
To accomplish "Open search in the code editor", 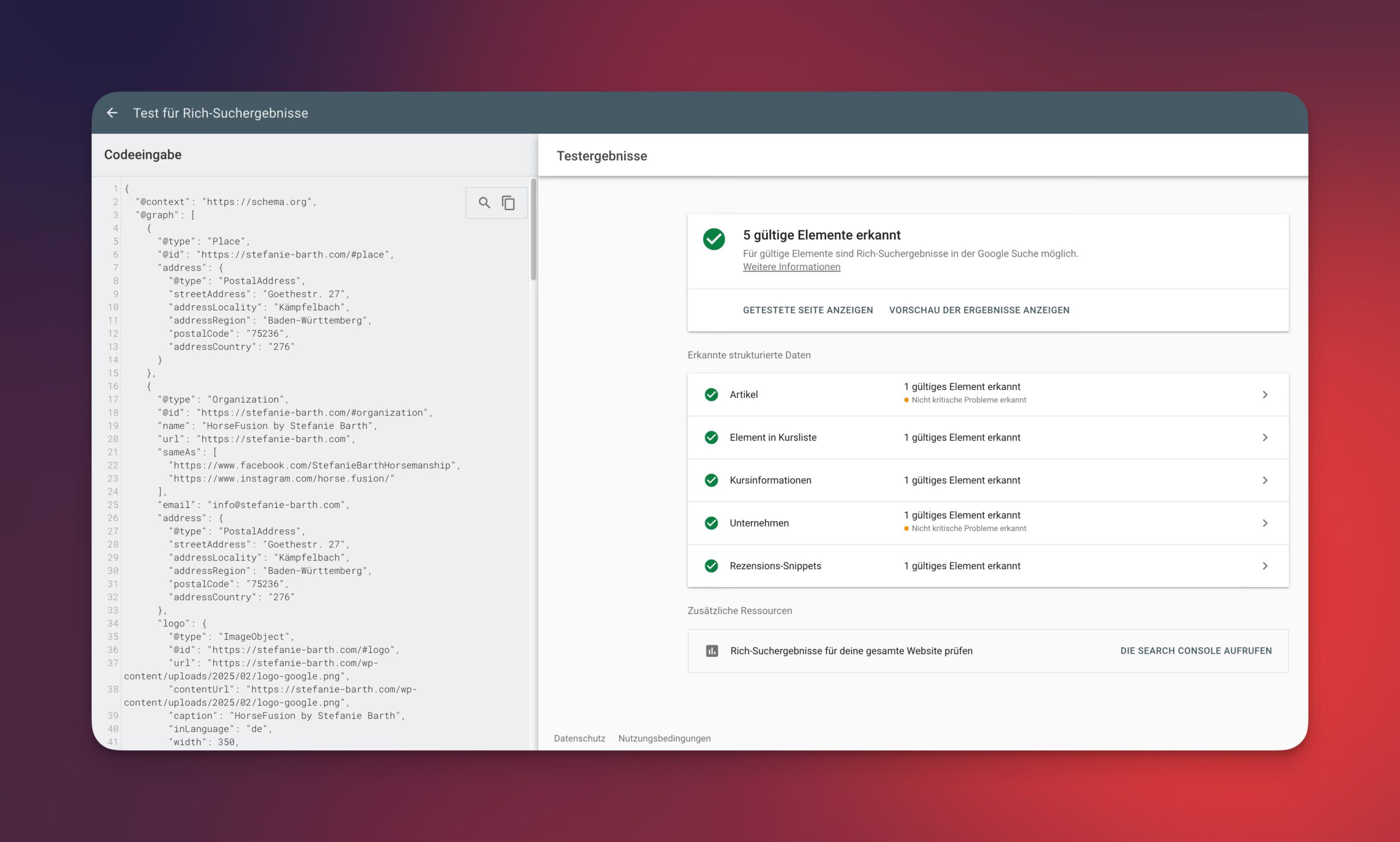I will pyautogui.click(x=484, y=202).
